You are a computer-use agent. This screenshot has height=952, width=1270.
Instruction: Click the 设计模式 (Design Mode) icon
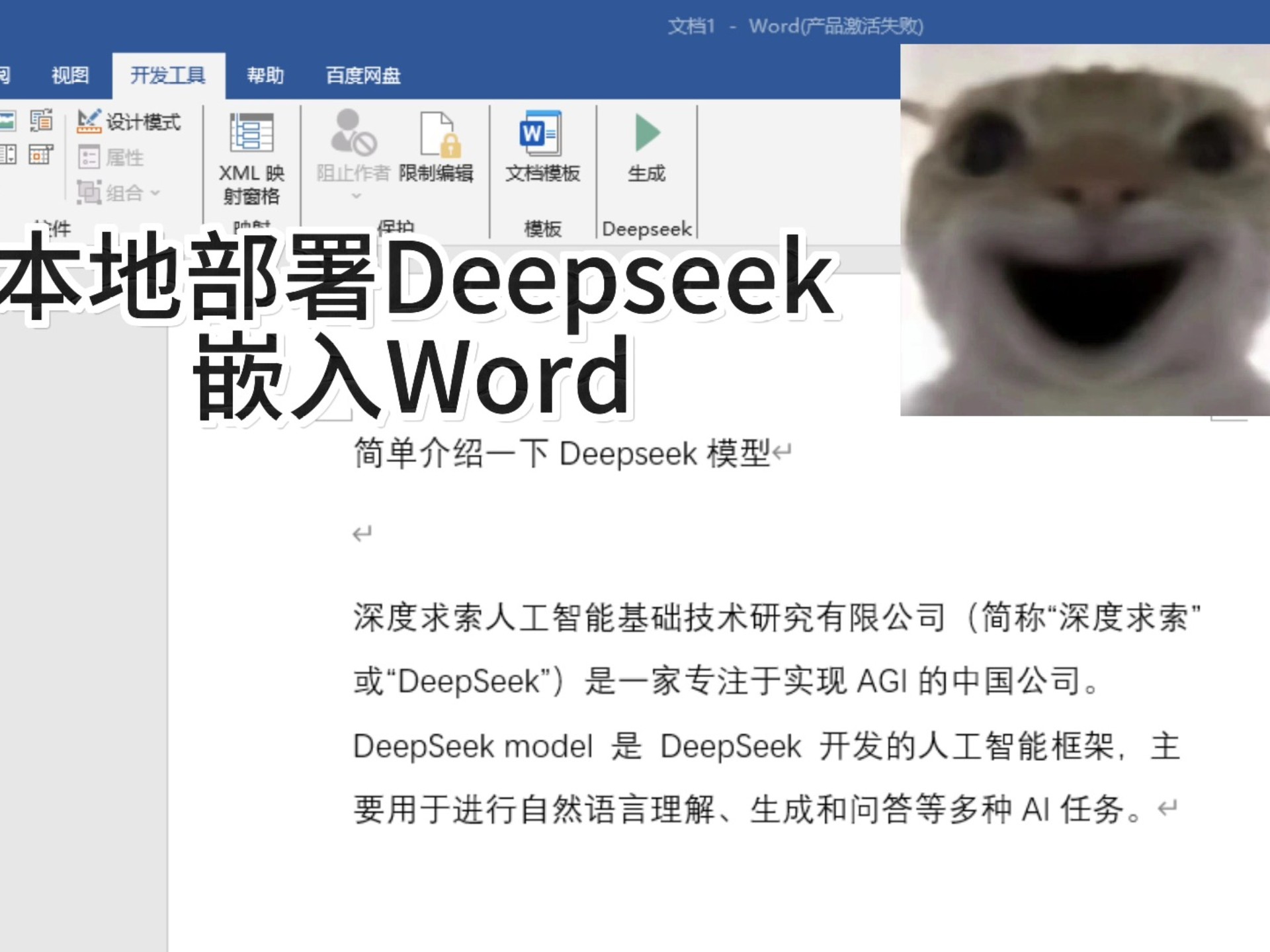91,121
